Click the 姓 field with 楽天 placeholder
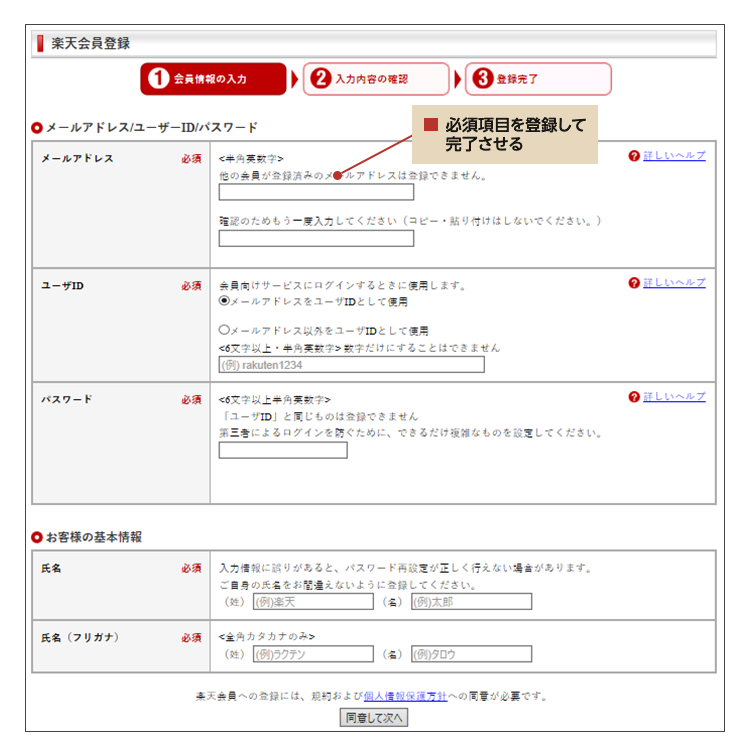This screenshot has width=750, height=750. coord(313,601)
